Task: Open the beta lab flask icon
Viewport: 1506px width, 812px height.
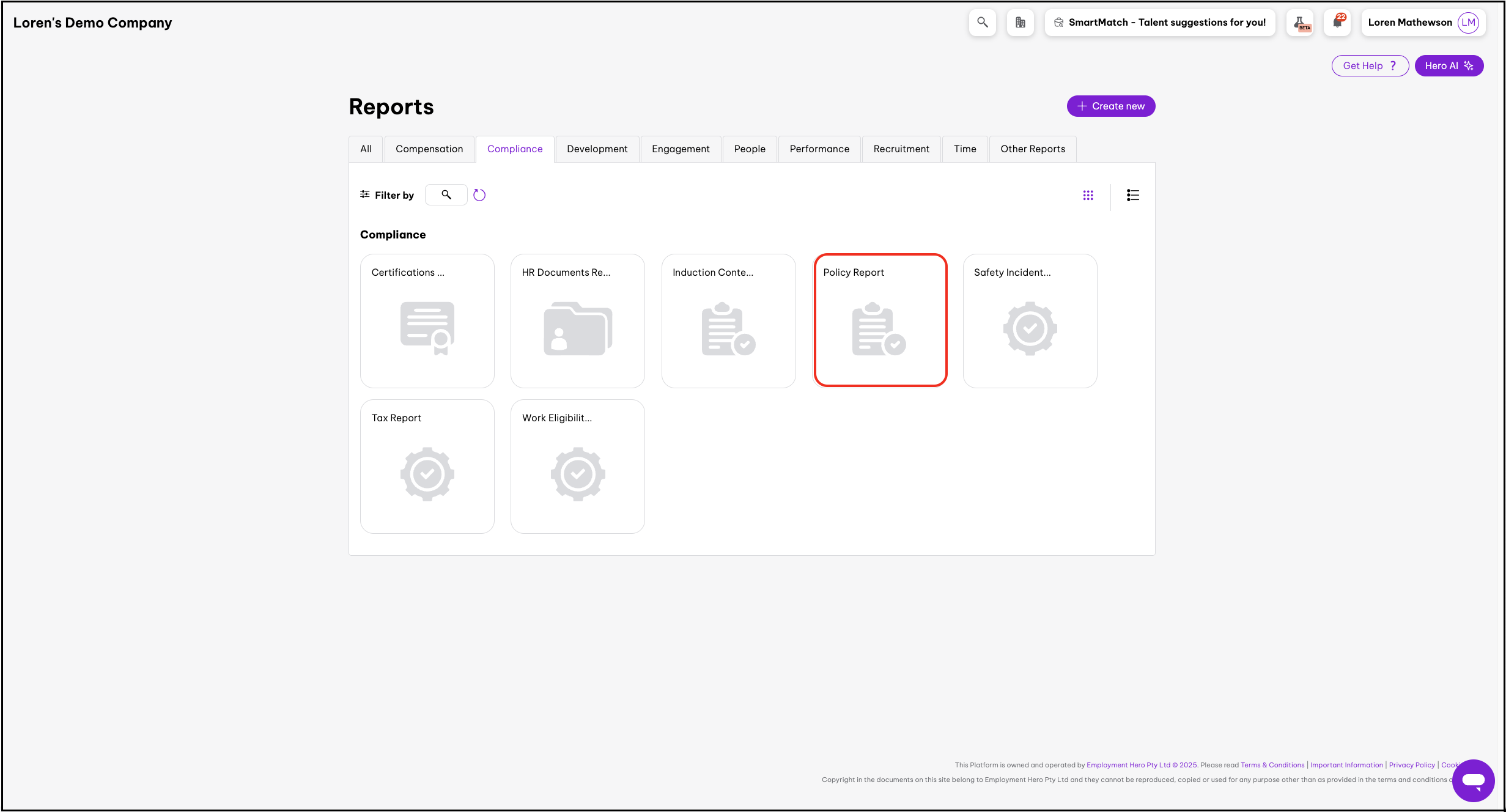Action: 1299,23
